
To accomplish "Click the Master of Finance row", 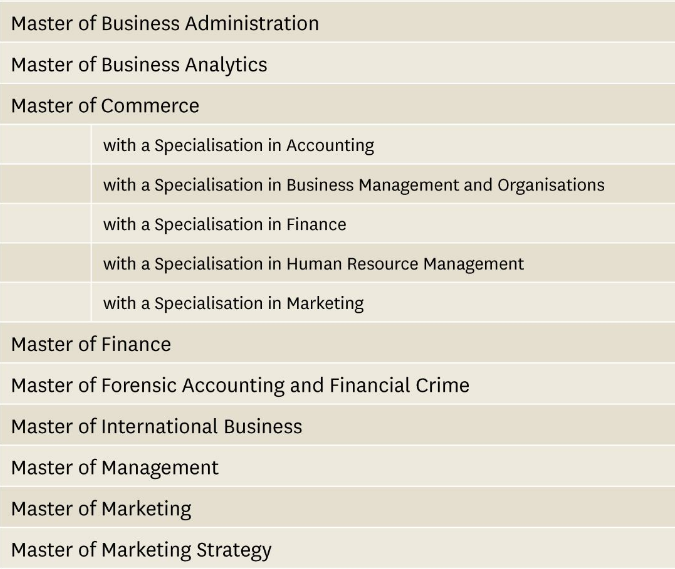I will (91, 345).
